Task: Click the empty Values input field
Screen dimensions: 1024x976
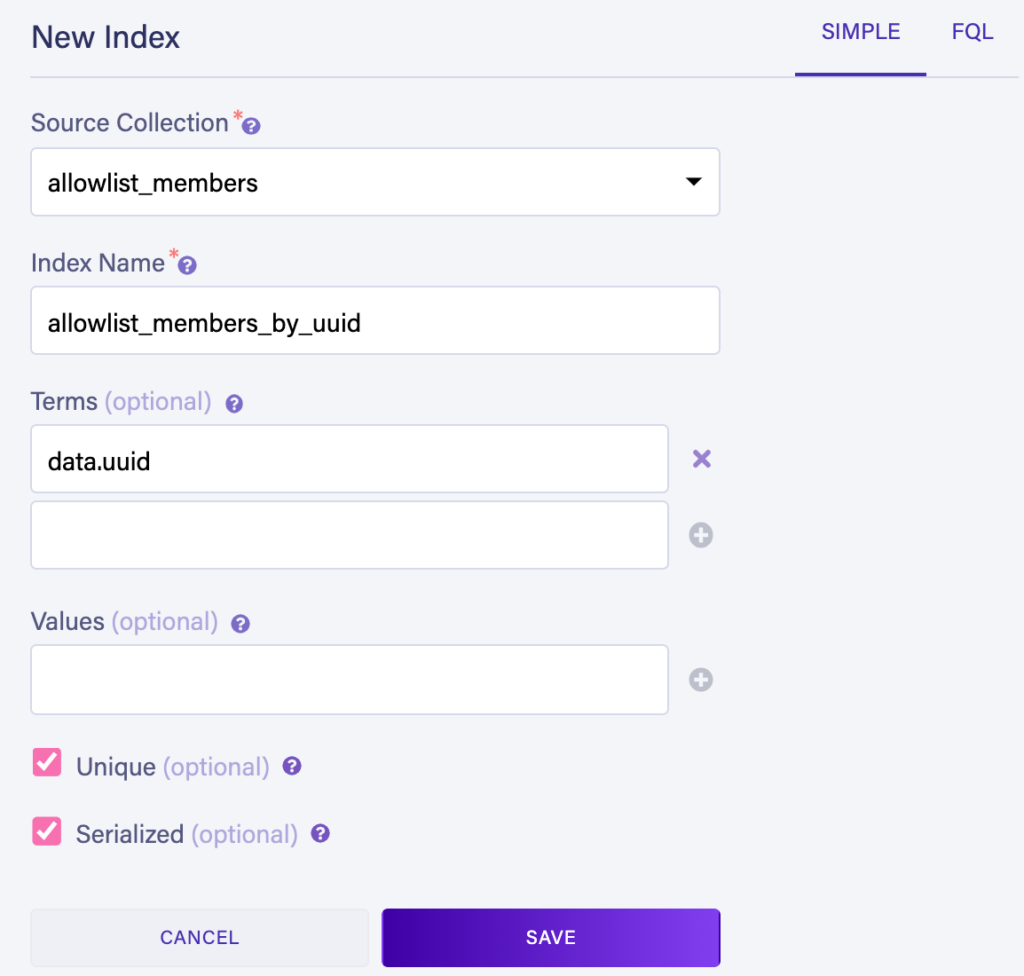Action: [349, 680]
